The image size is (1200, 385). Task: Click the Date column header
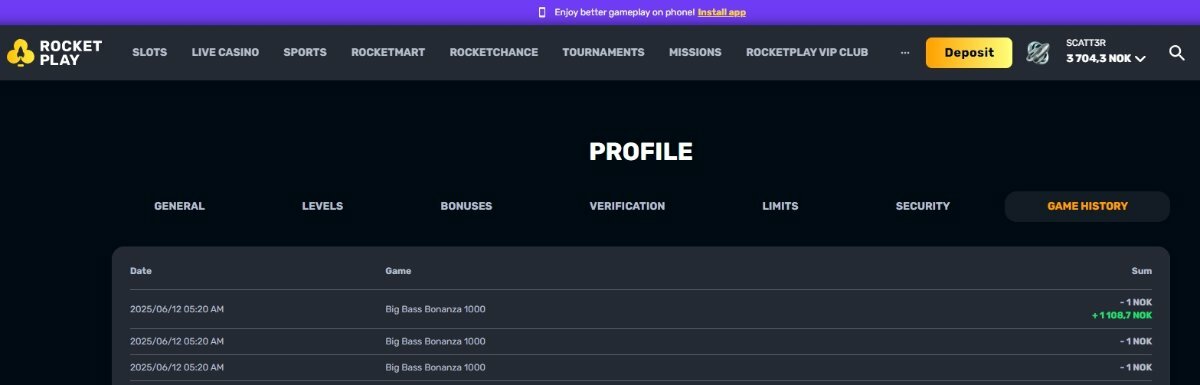[x=141, y=271]
